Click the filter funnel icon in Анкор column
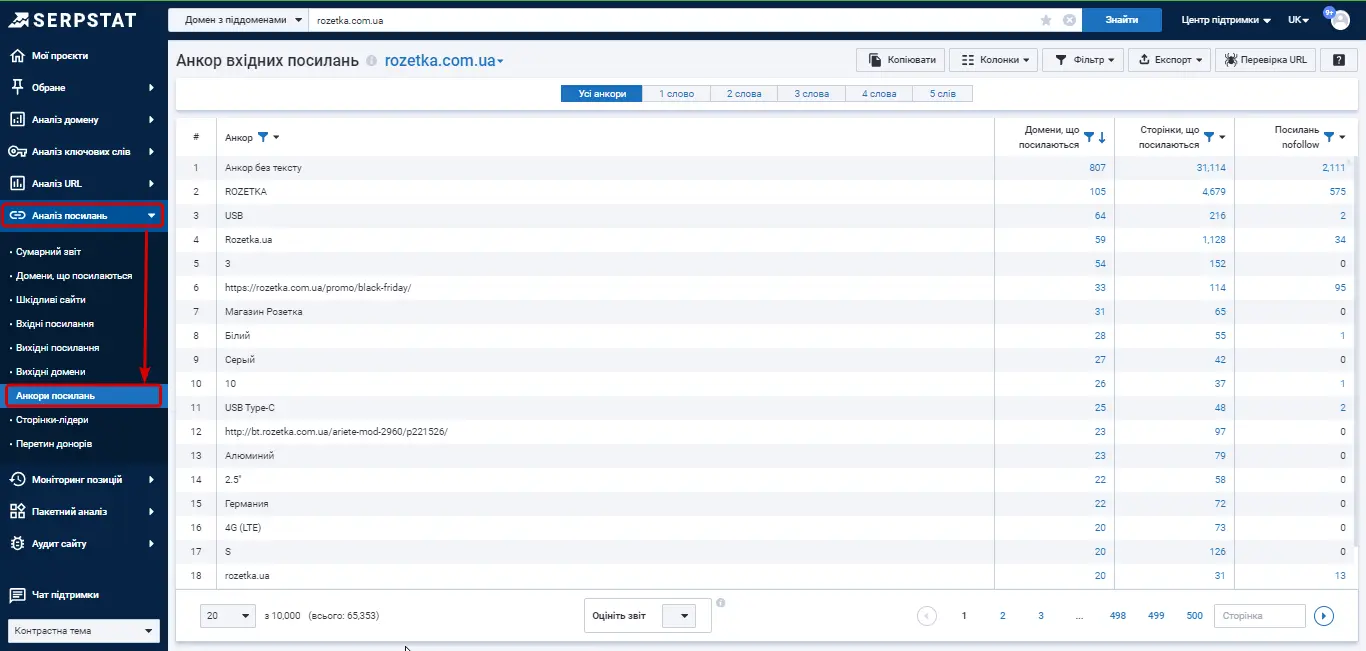The height and width of the screenshot is (651, 1366). point(263,137)
